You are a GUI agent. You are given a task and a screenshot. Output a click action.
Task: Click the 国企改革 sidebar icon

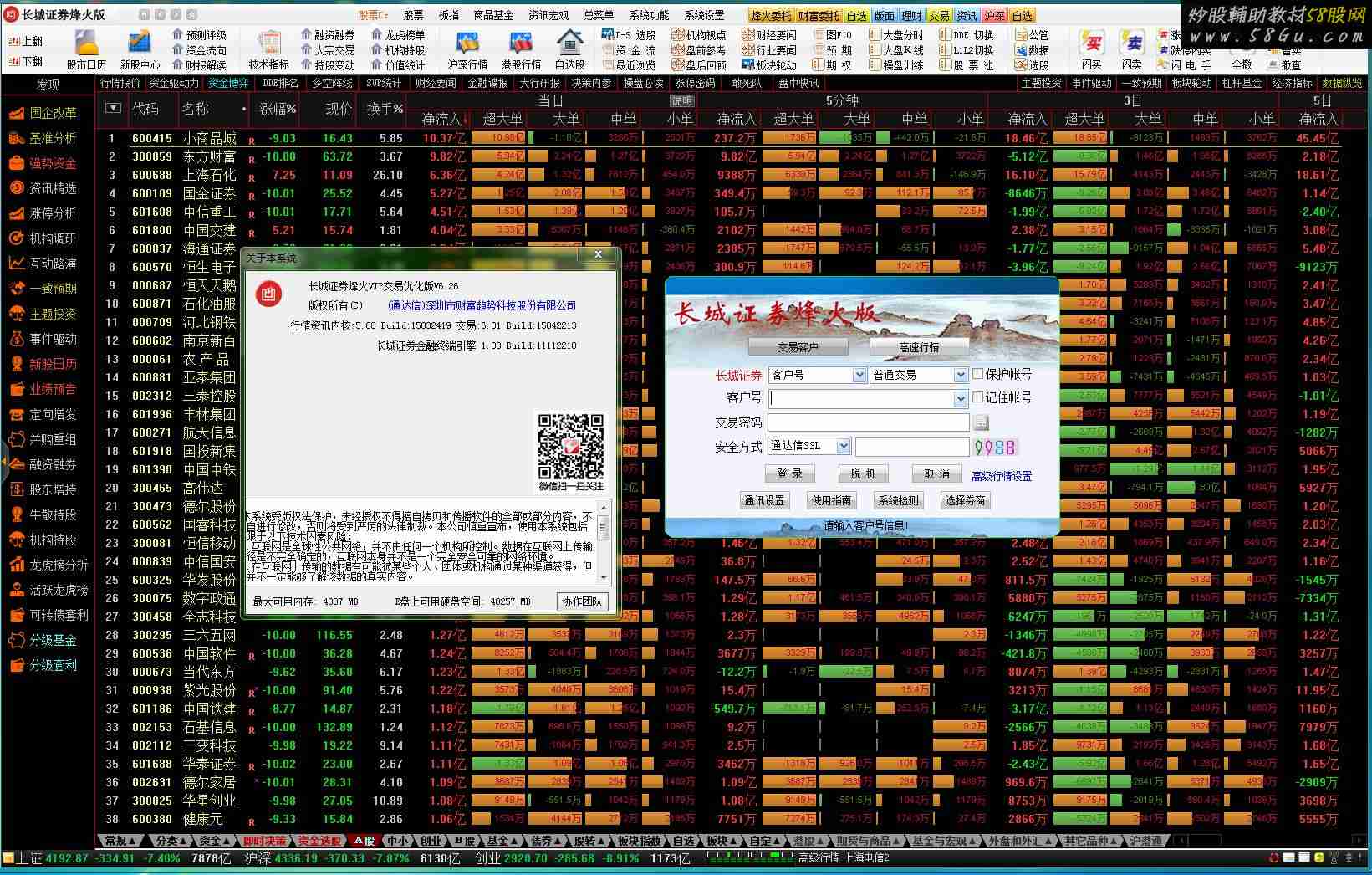pyautogui.click(x=16, y=113)
